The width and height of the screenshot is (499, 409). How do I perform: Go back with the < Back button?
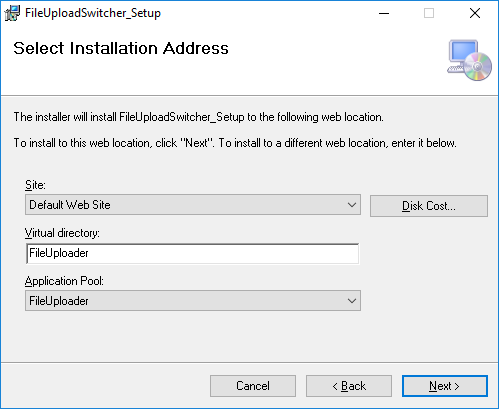point(349,386)
